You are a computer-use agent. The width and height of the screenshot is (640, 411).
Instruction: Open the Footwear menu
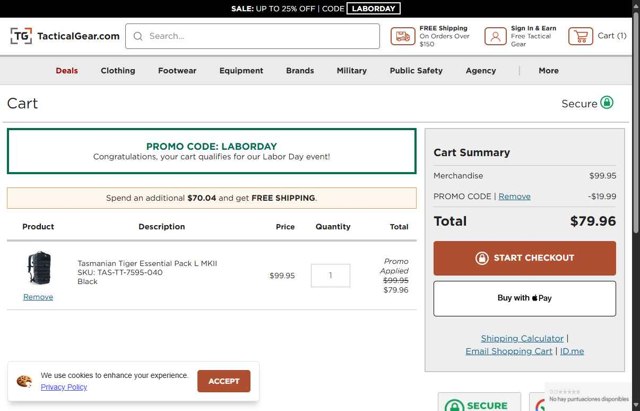pyautogui.click(x=177, y=71)
